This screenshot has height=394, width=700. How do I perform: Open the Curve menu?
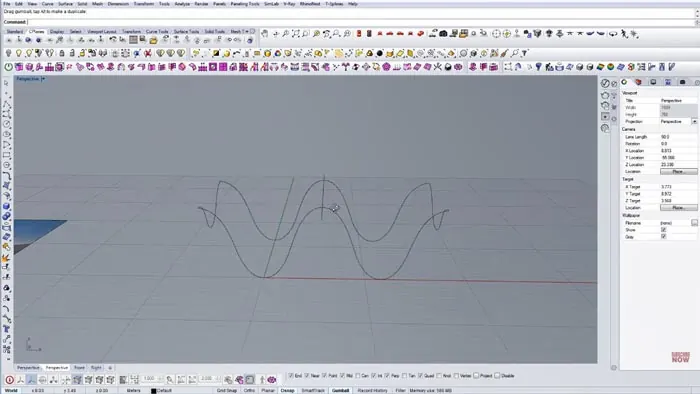47,4
